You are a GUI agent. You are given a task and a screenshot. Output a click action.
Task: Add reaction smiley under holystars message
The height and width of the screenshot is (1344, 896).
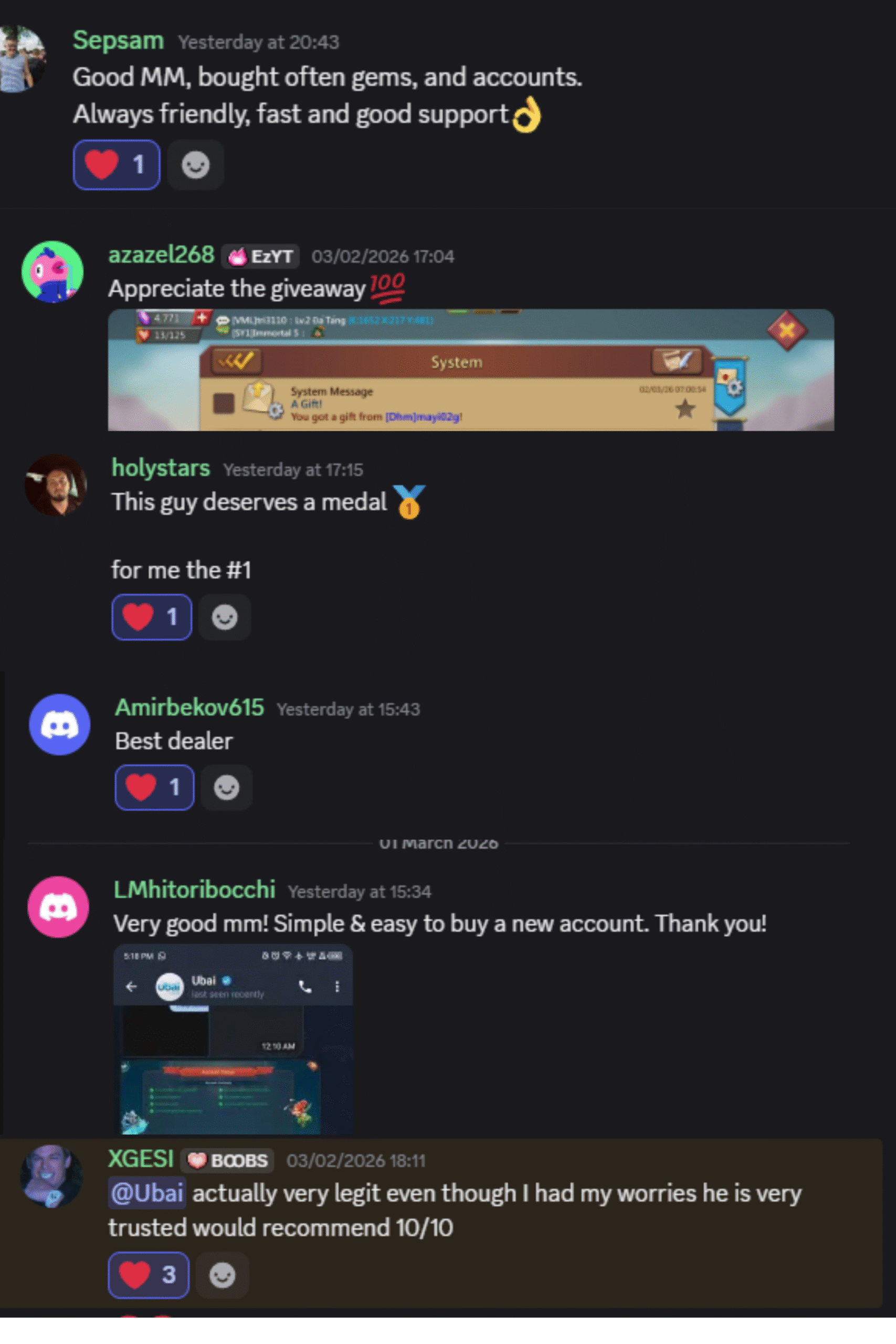(x=225, y=617)
